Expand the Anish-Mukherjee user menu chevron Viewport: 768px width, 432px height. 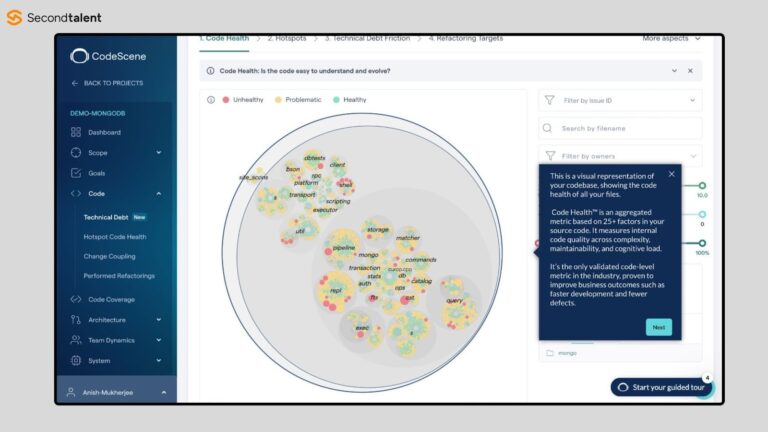click(x=164, y=392)
